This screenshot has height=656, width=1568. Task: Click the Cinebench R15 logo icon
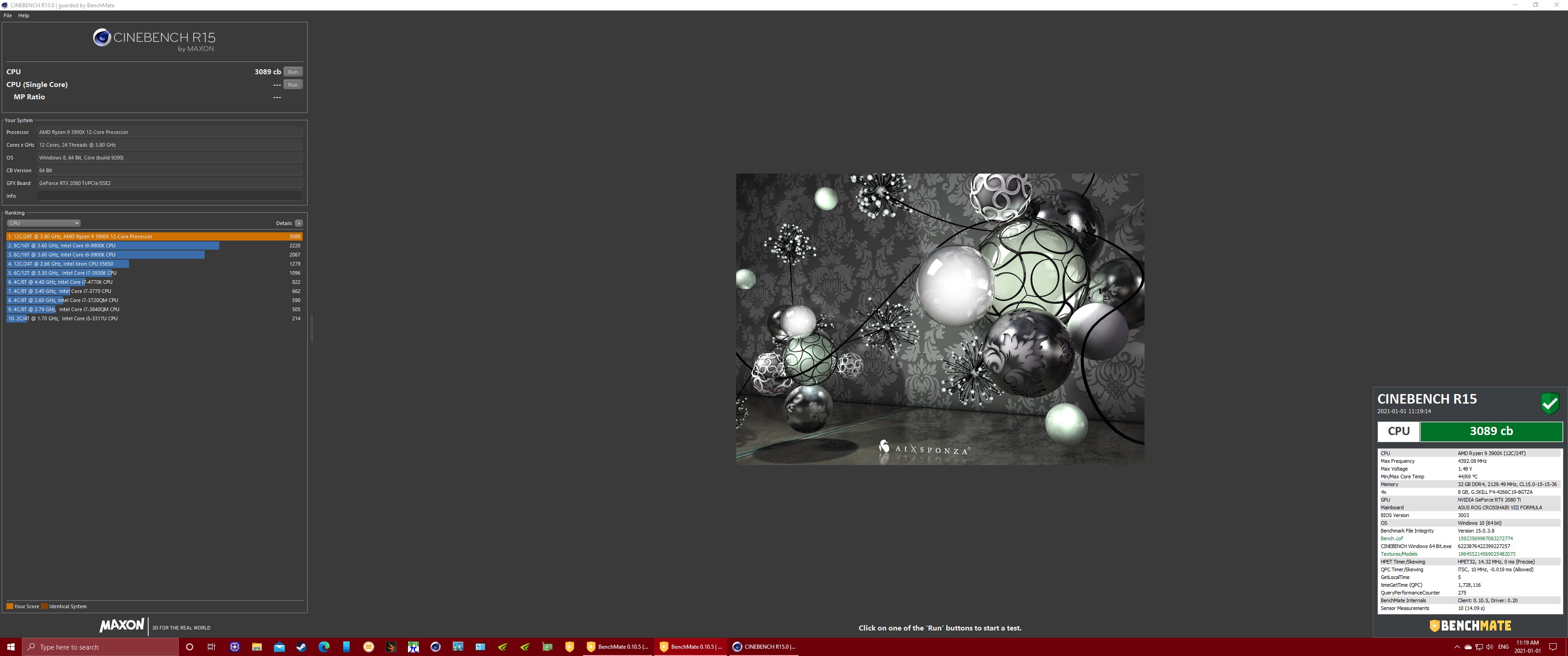[x=102, y=38]
